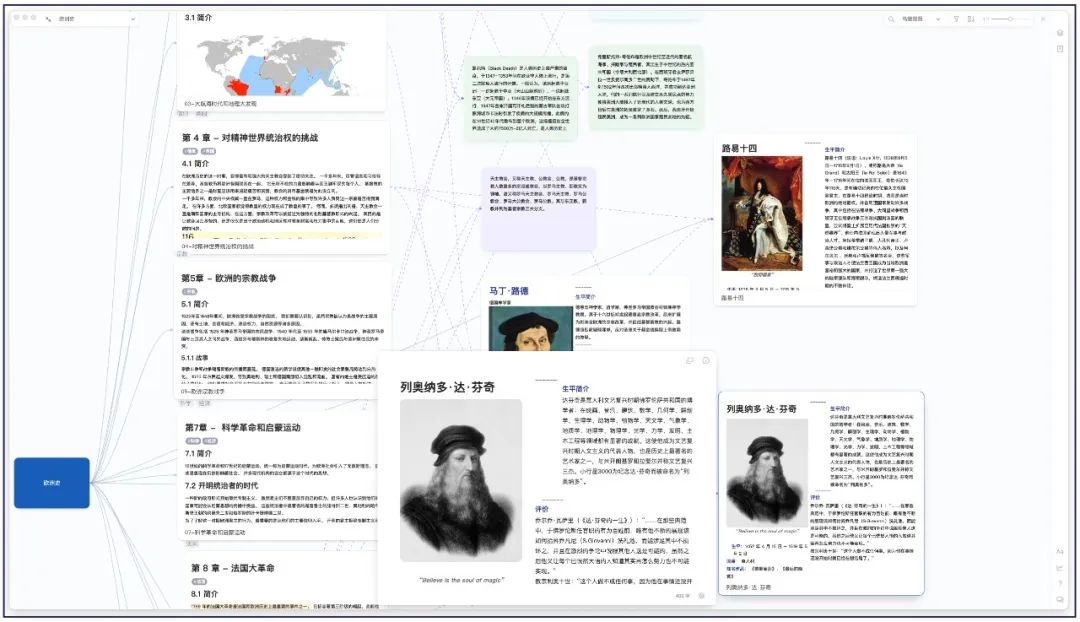Click the large da Vinci portrait in popup card
The width and height of the screenshot is (1080, 622).
point(461,480)
